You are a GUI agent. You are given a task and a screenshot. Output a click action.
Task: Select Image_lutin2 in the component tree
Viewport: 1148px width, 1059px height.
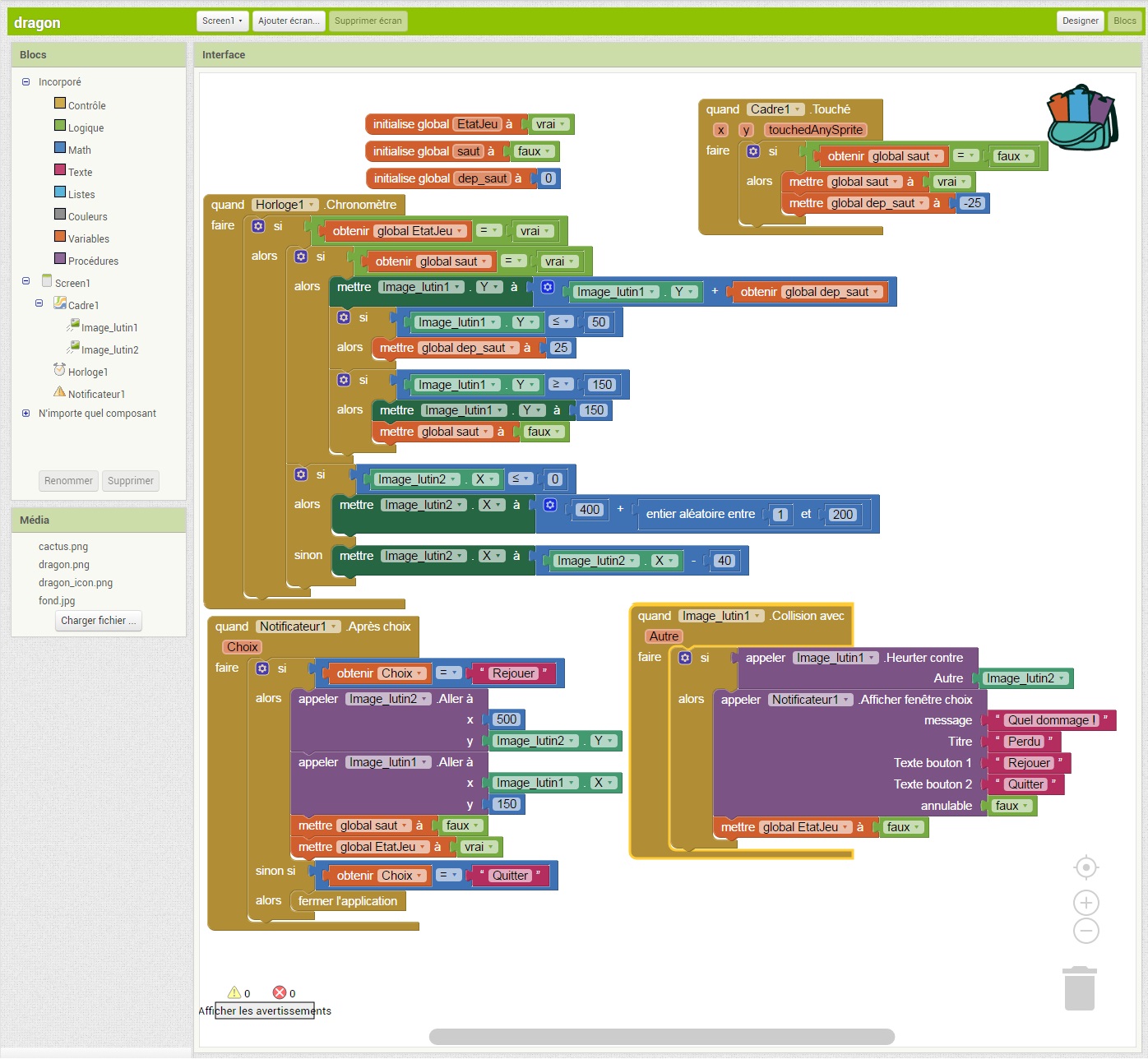109,349
